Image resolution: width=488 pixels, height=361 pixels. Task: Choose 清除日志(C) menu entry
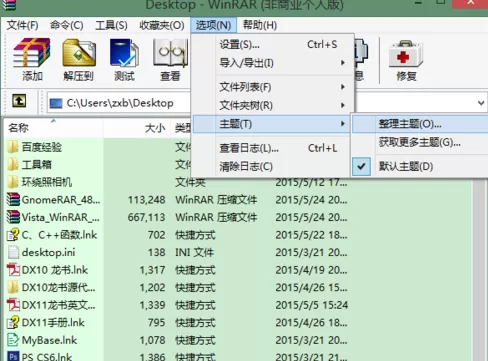272,166
